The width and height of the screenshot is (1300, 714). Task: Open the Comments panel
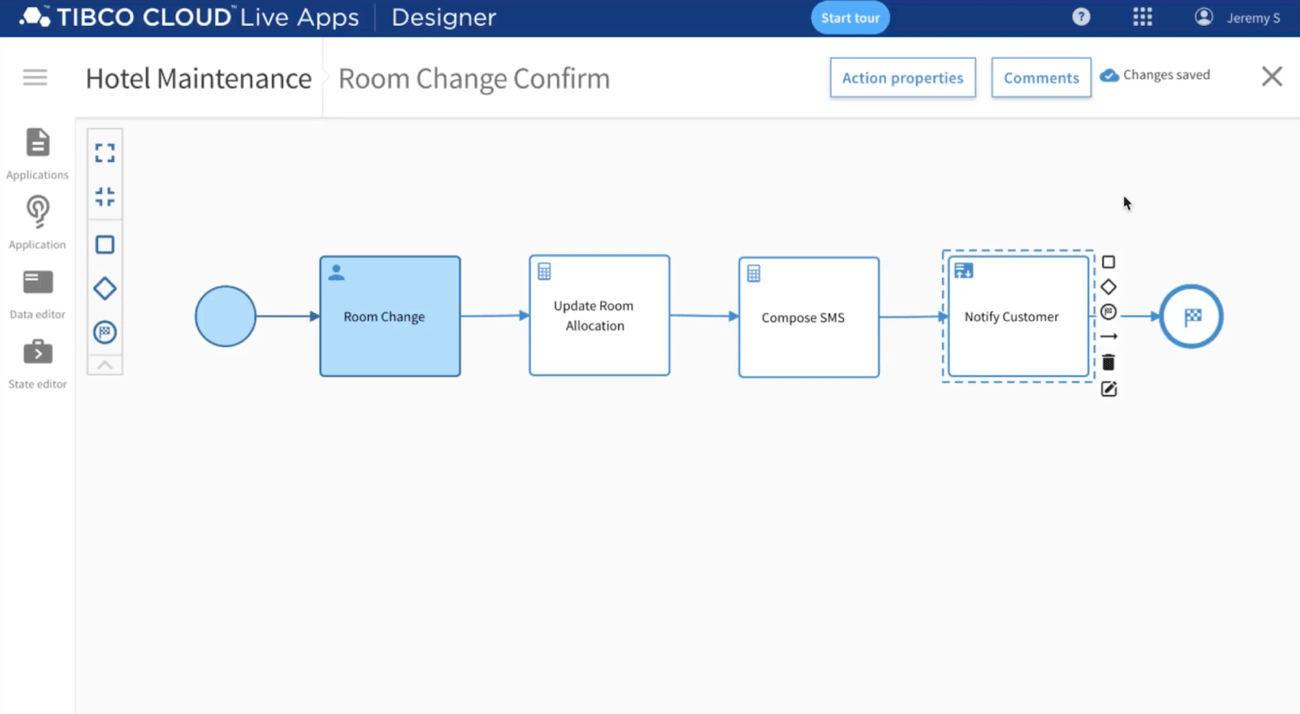pos(1041,78)
